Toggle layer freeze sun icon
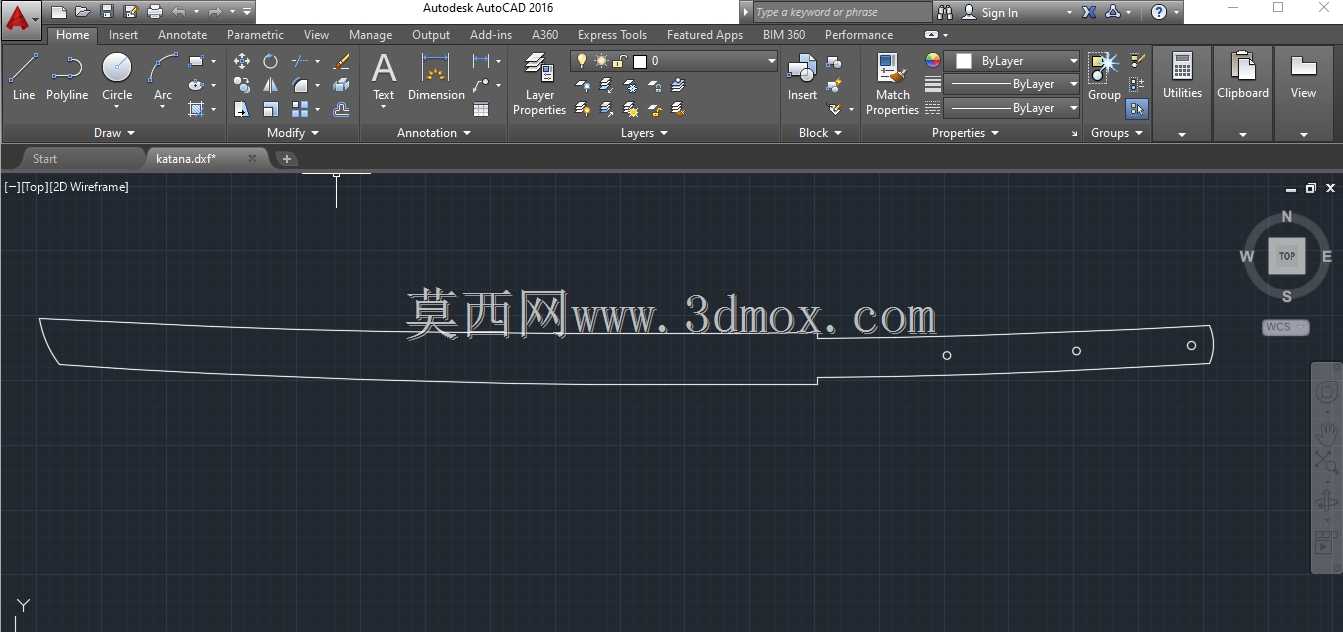The width and height of the screenshot is (1343, 632). tap(601, 61)
